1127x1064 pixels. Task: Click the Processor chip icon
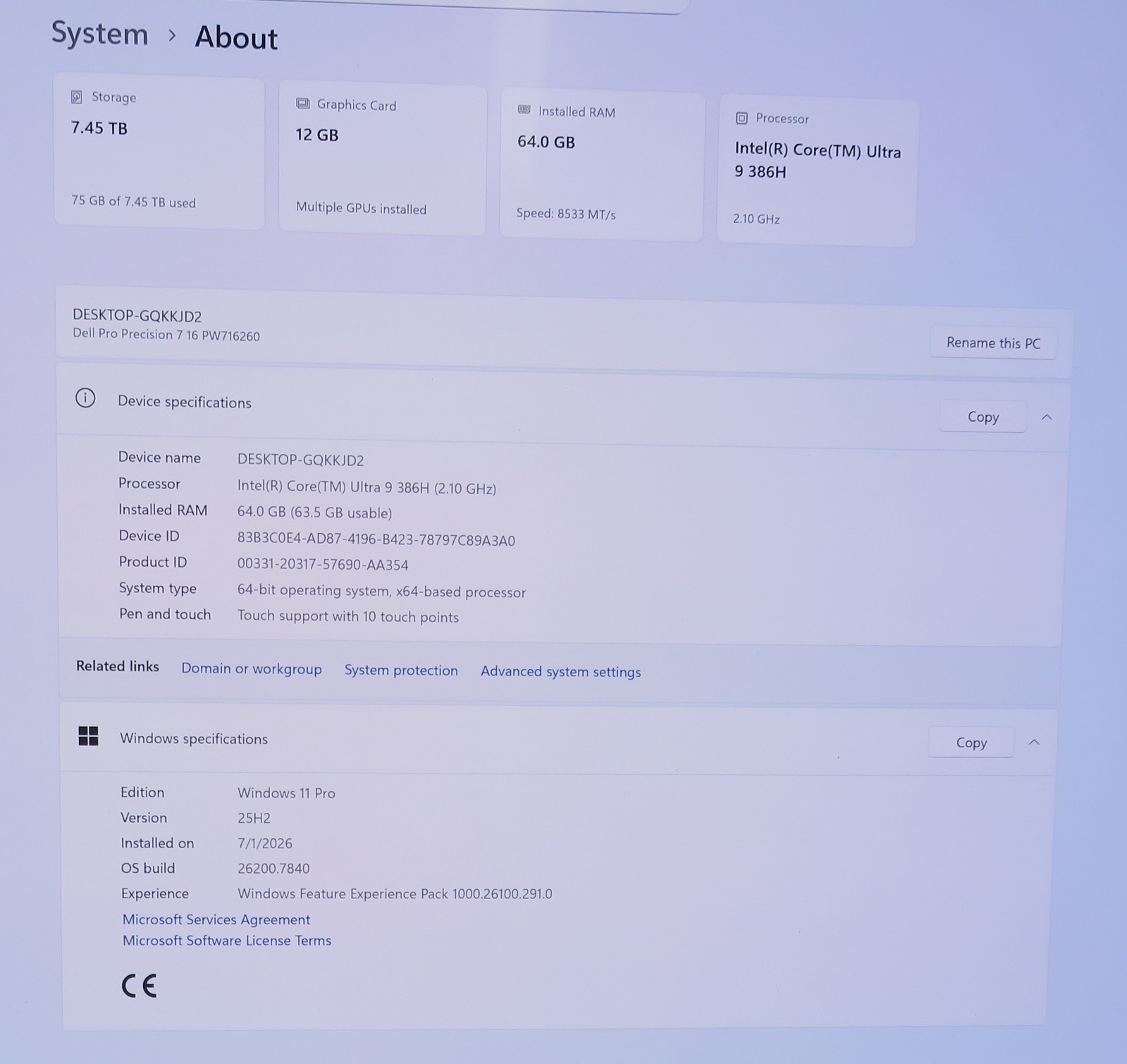pyautogui.click(x=741, y=118)
